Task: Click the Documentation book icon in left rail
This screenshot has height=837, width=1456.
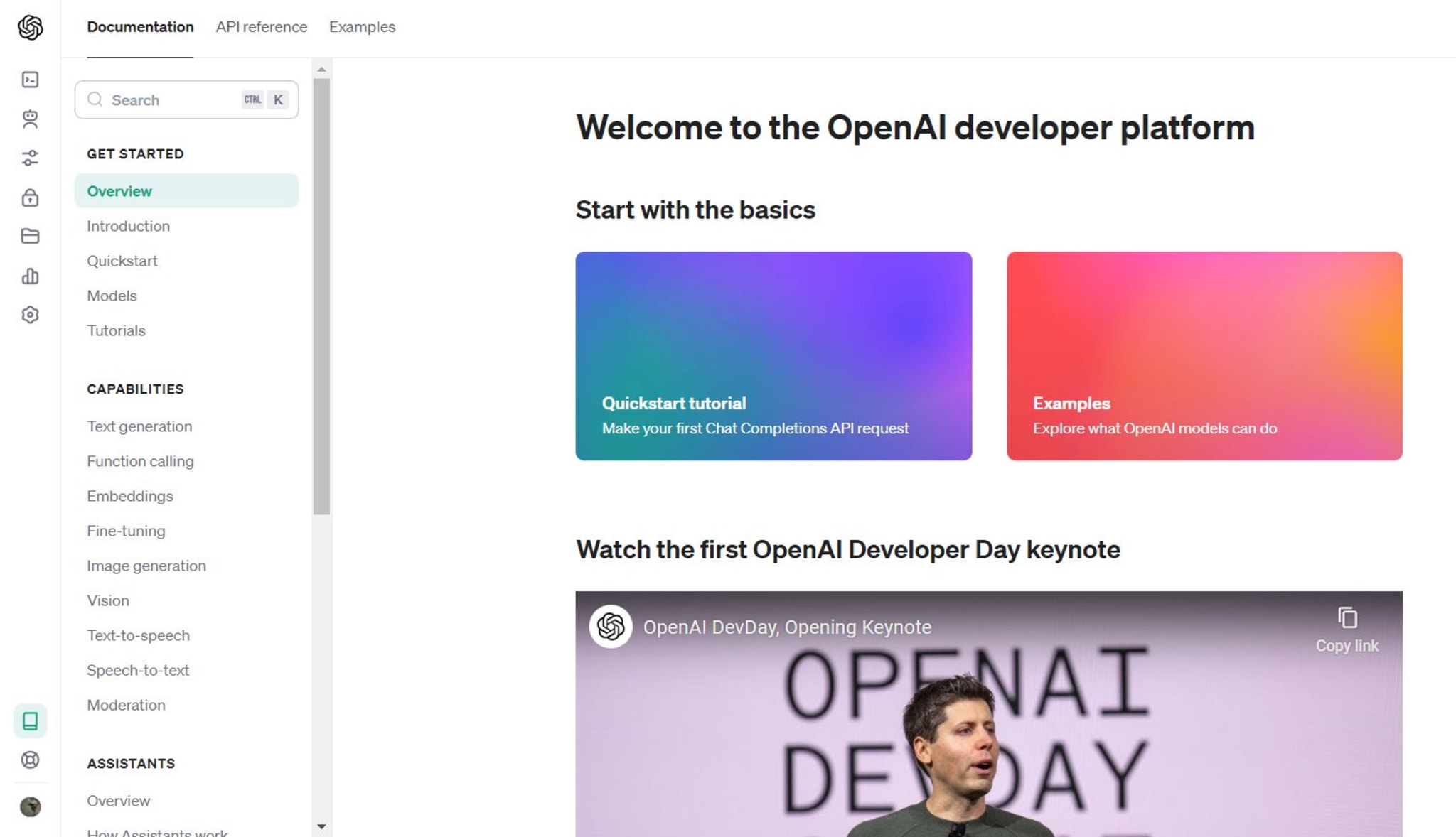Action: pyautogui.click(x=30, y=720)
